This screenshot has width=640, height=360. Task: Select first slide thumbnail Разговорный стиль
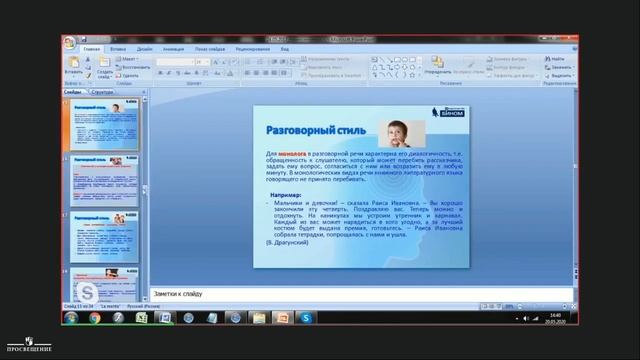point(104,124)
